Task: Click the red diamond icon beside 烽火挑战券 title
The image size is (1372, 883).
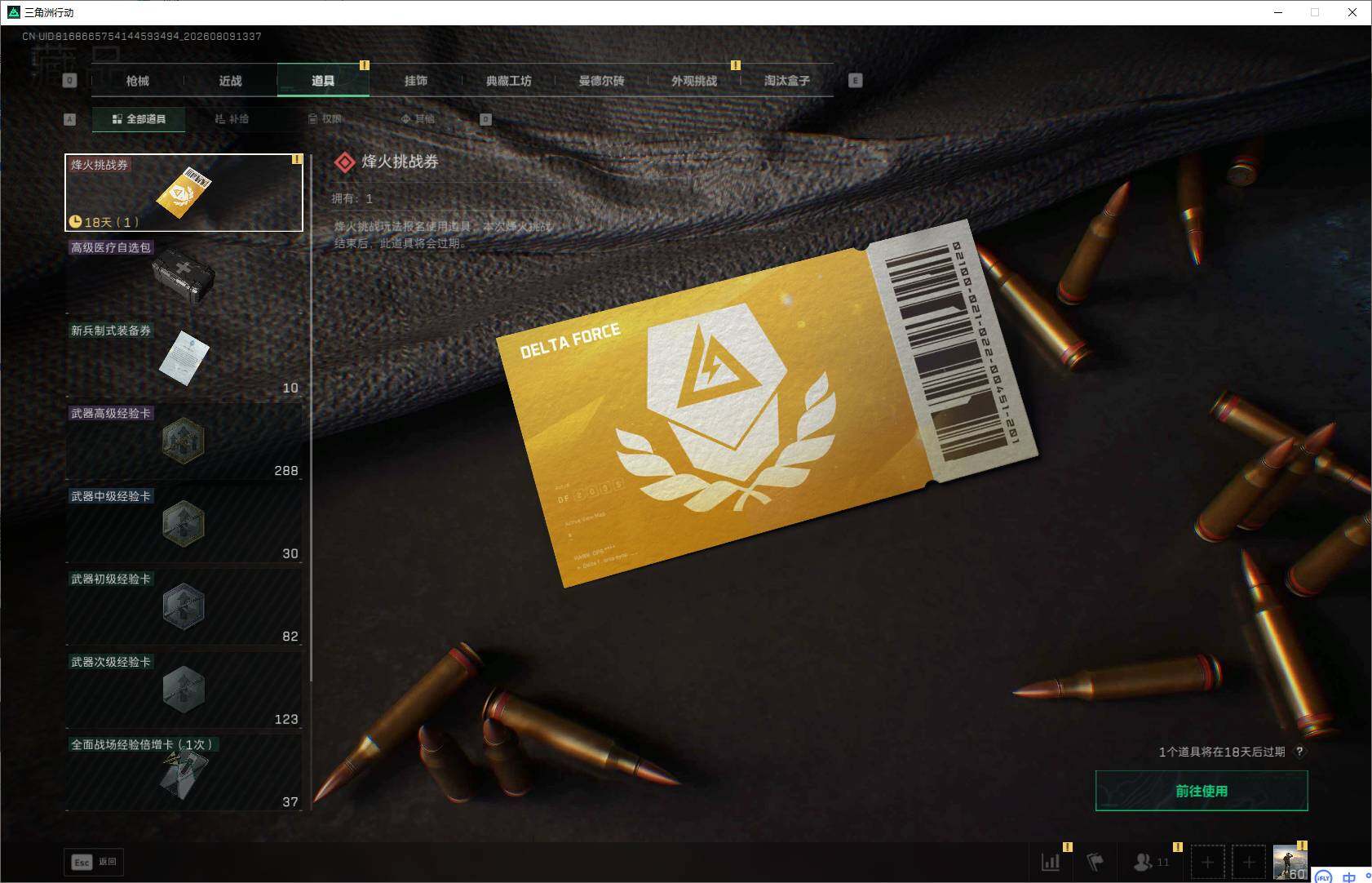Action: (344, 162)
